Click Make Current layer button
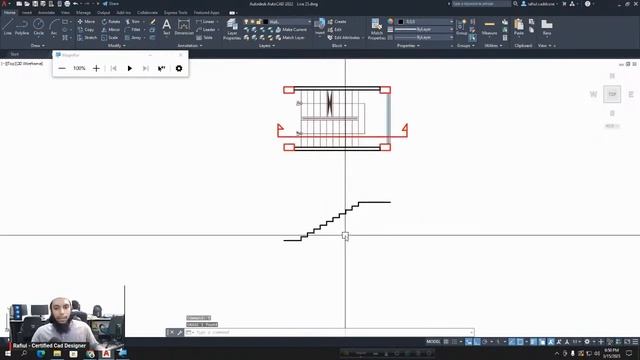Viewport: 640px width, 360px height. (291, 29)
